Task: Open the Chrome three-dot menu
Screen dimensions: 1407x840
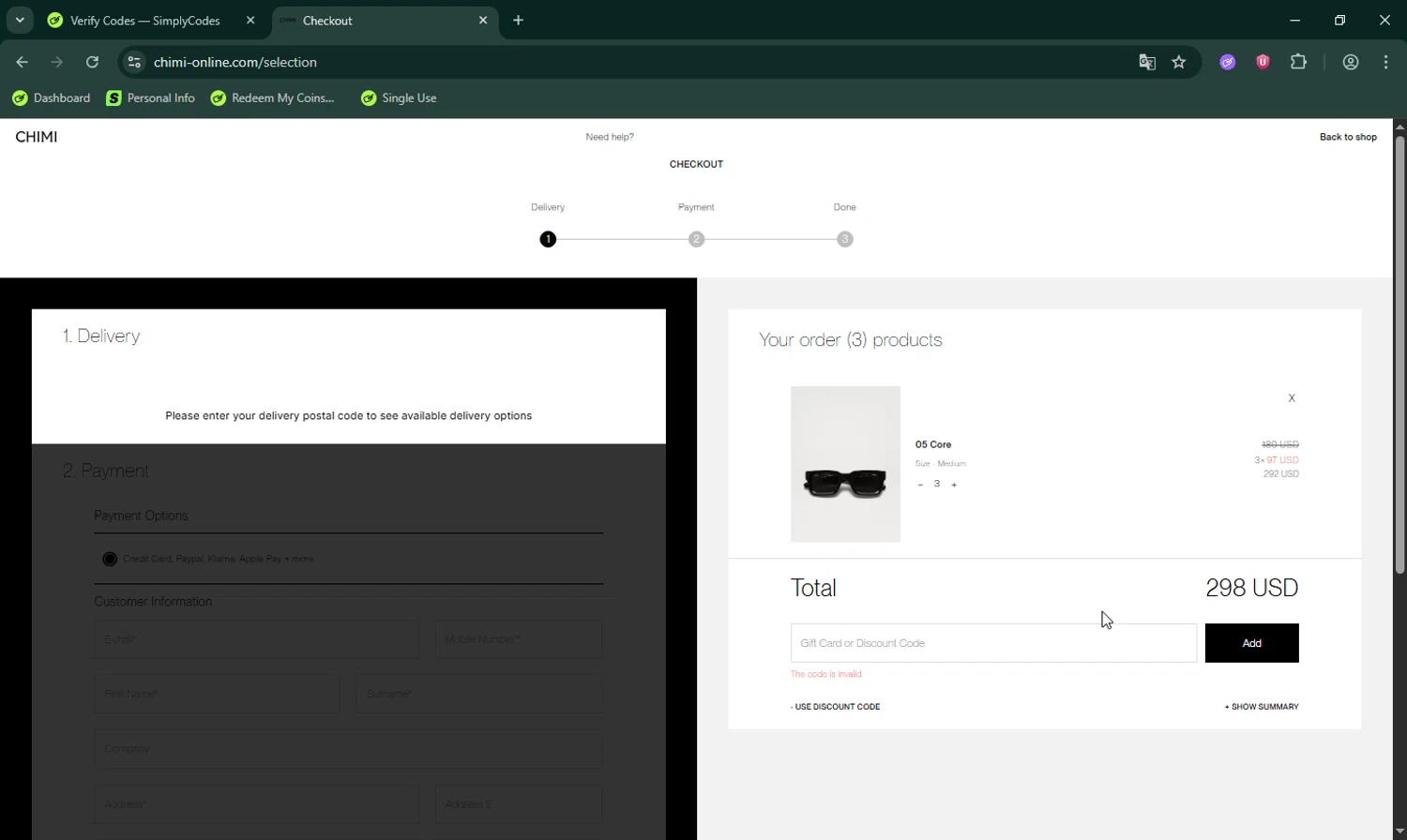Action: (x=1385, y=62)
